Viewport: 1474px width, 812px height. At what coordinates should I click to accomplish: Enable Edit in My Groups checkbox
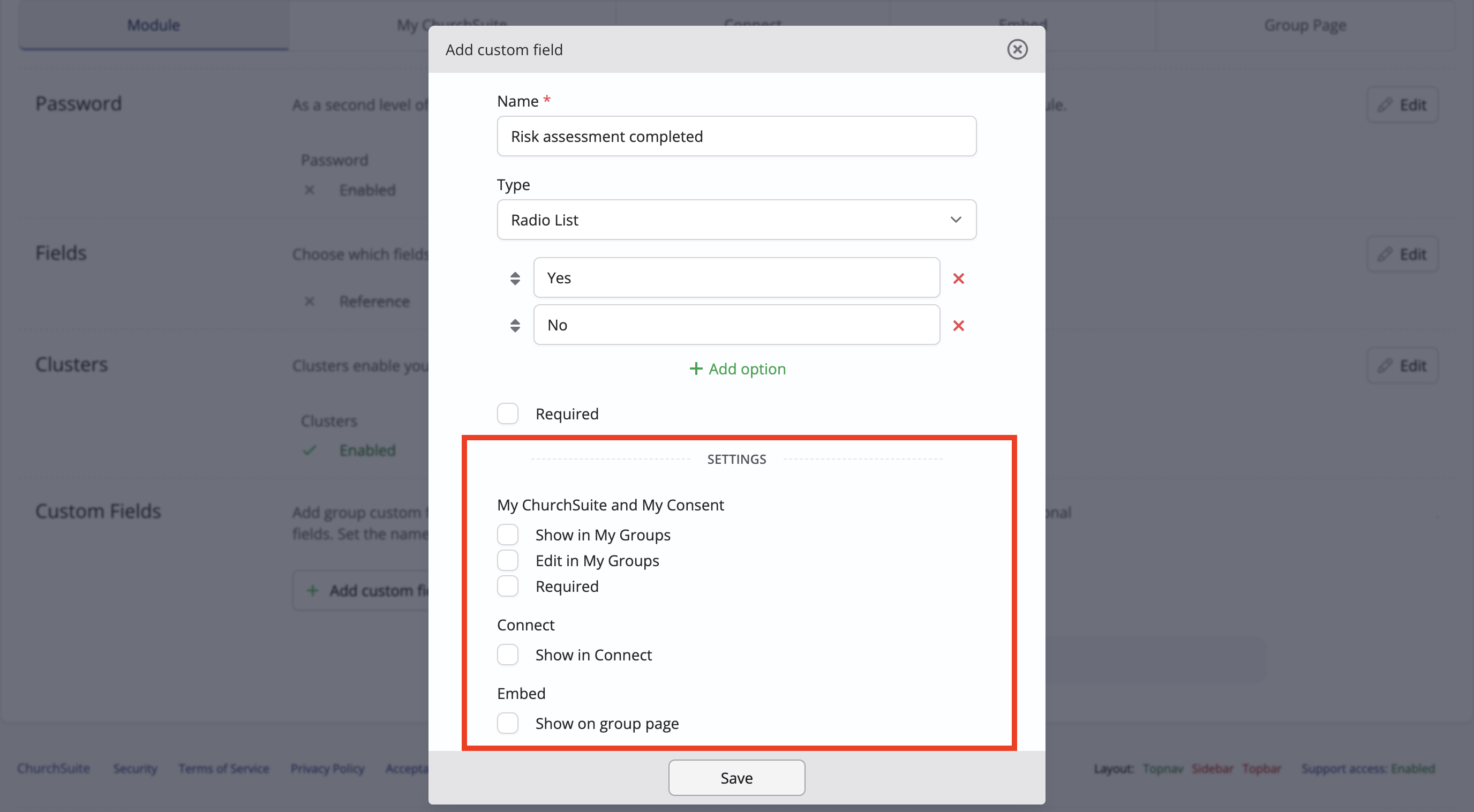tap(508, 560)
